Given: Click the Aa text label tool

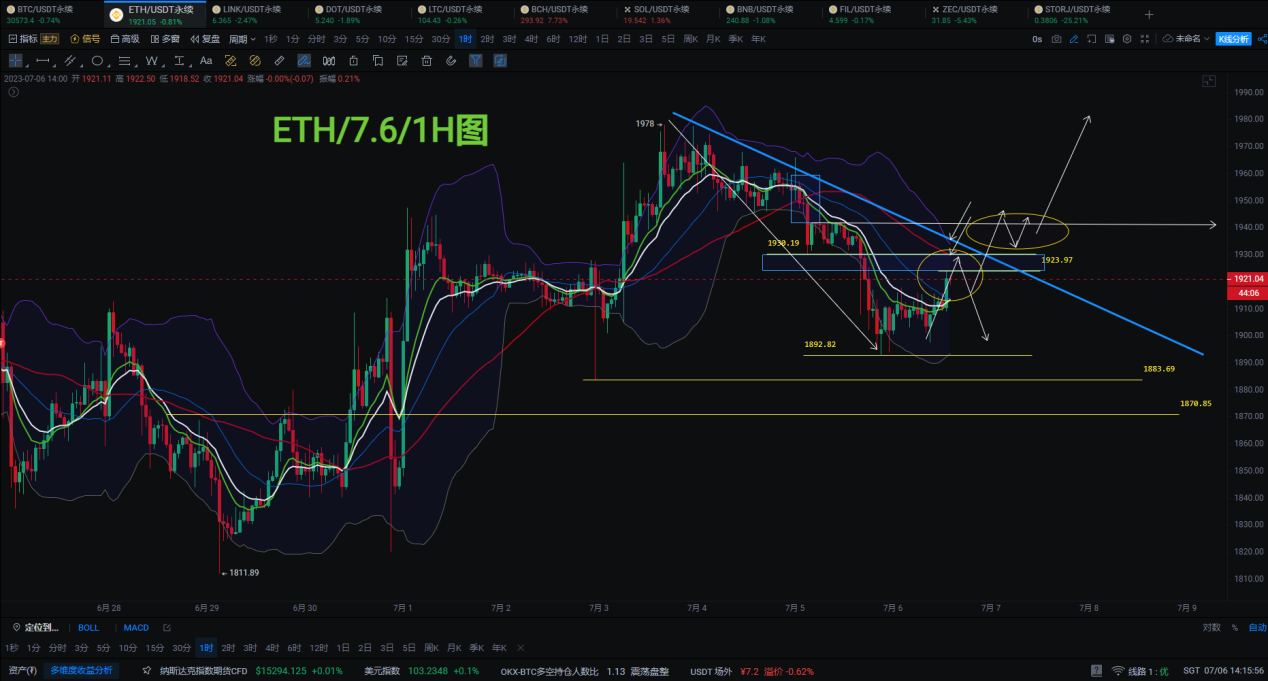Looking at the screenshot, I should pyautogui.click(x=206, y=61).
